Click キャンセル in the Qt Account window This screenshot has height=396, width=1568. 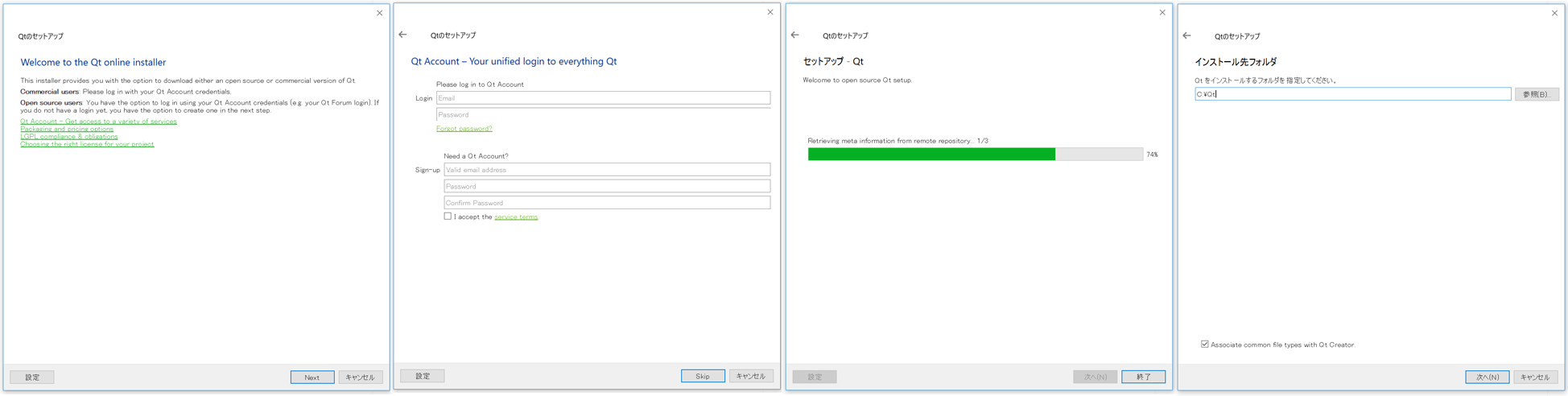click(751, 376)
